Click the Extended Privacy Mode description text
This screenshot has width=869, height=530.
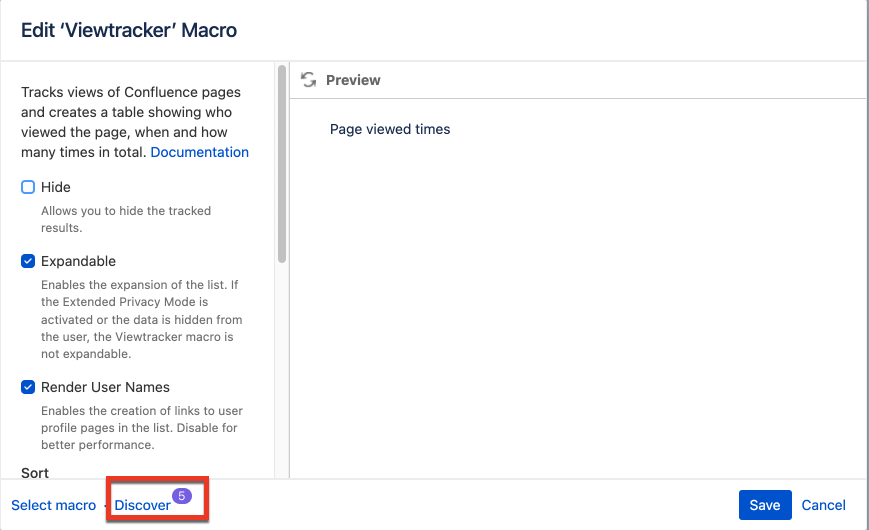pyautogui.click(x=141, y=319)
